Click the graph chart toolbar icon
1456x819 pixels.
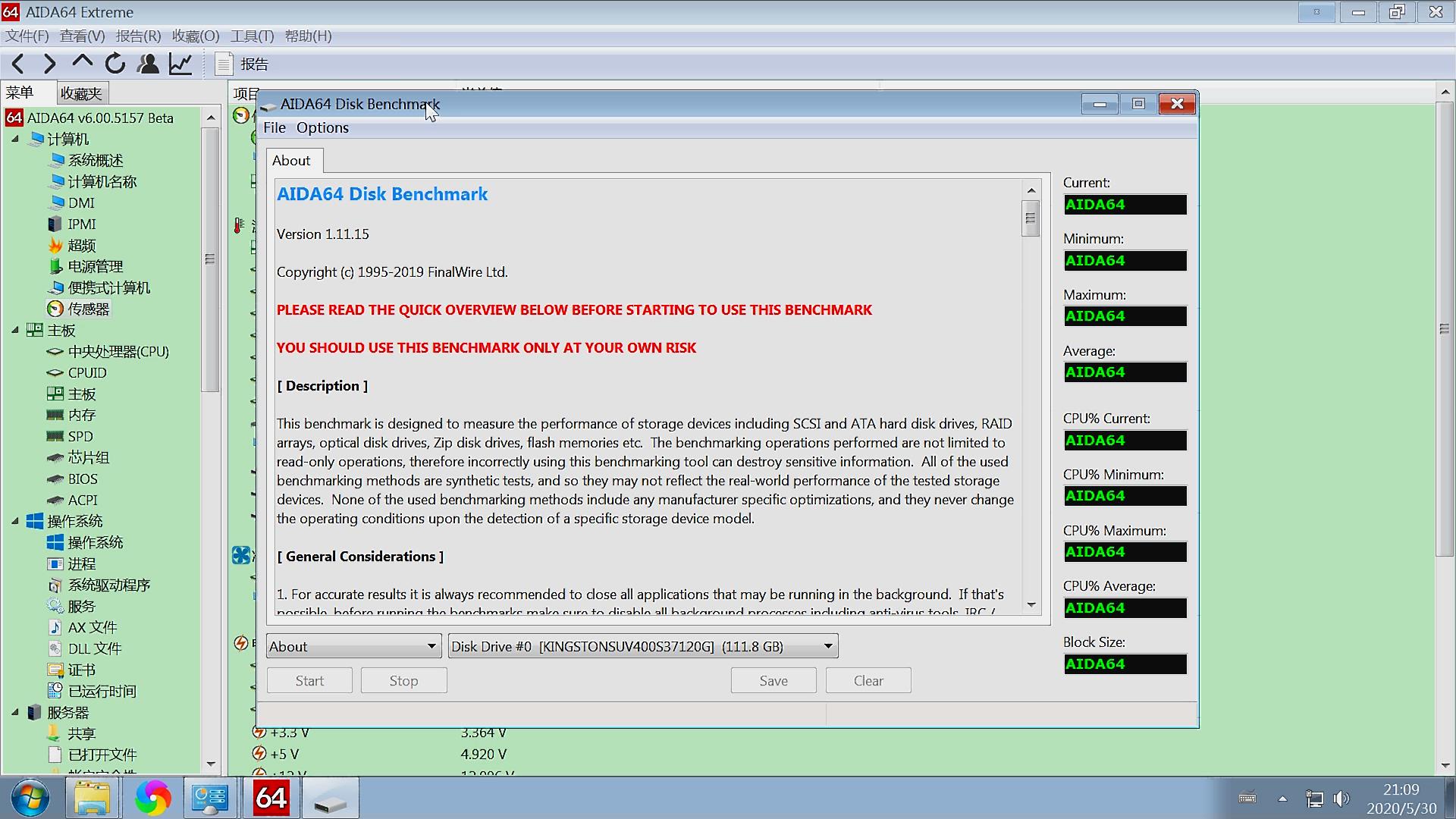[x=180, y=64]
